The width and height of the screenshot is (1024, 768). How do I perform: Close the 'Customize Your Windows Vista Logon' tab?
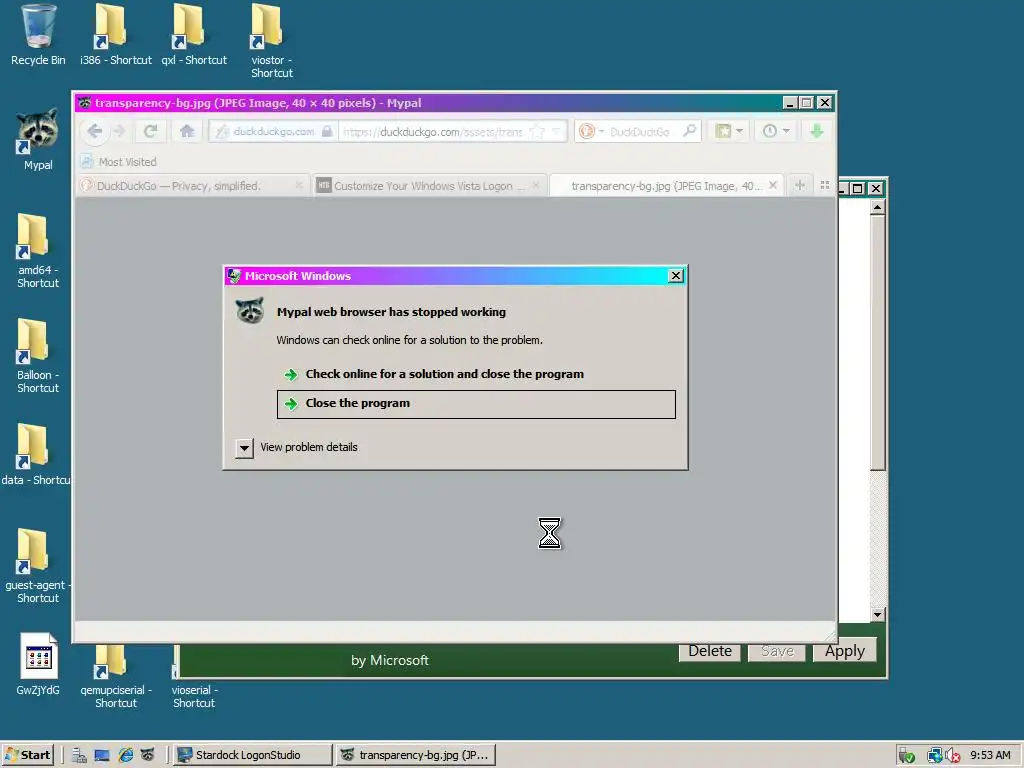(536, 185)
